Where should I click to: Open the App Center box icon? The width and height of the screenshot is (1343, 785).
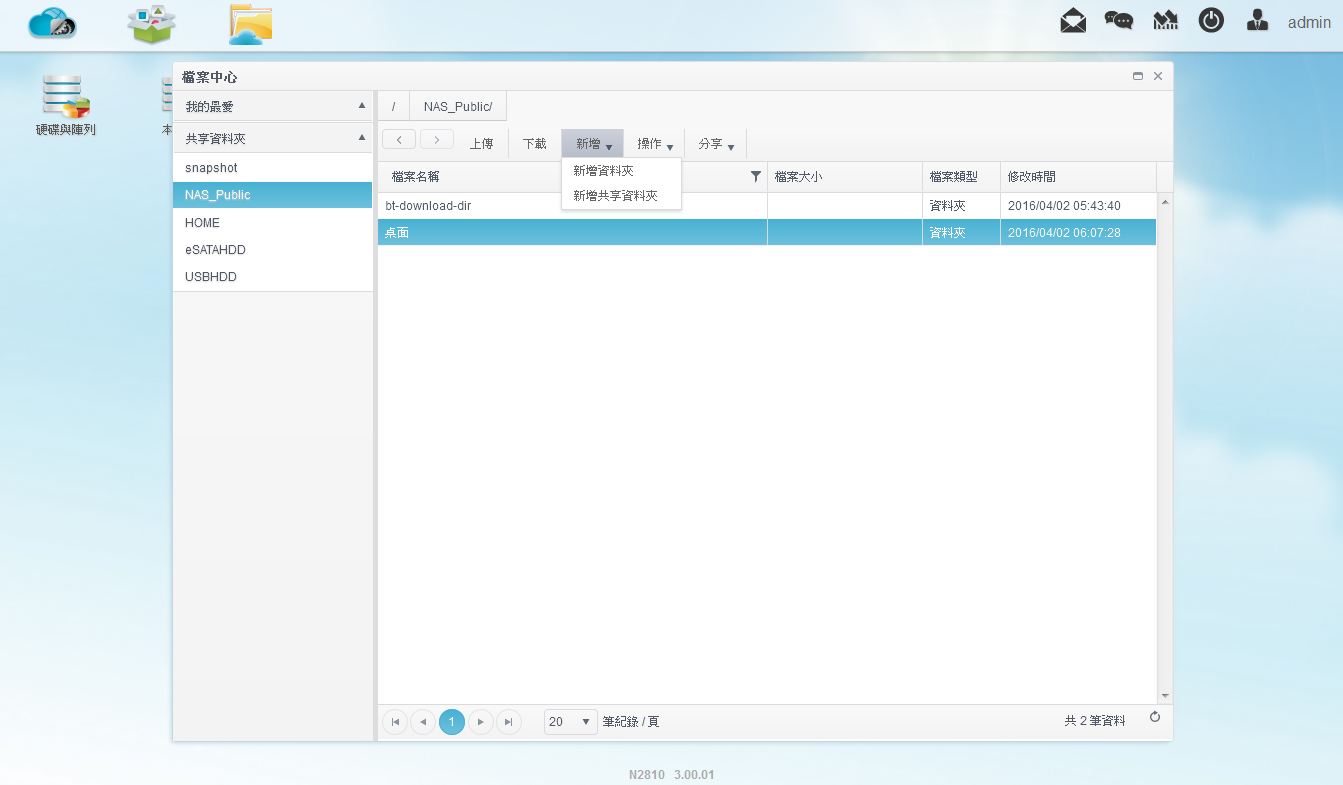(152, 24)
